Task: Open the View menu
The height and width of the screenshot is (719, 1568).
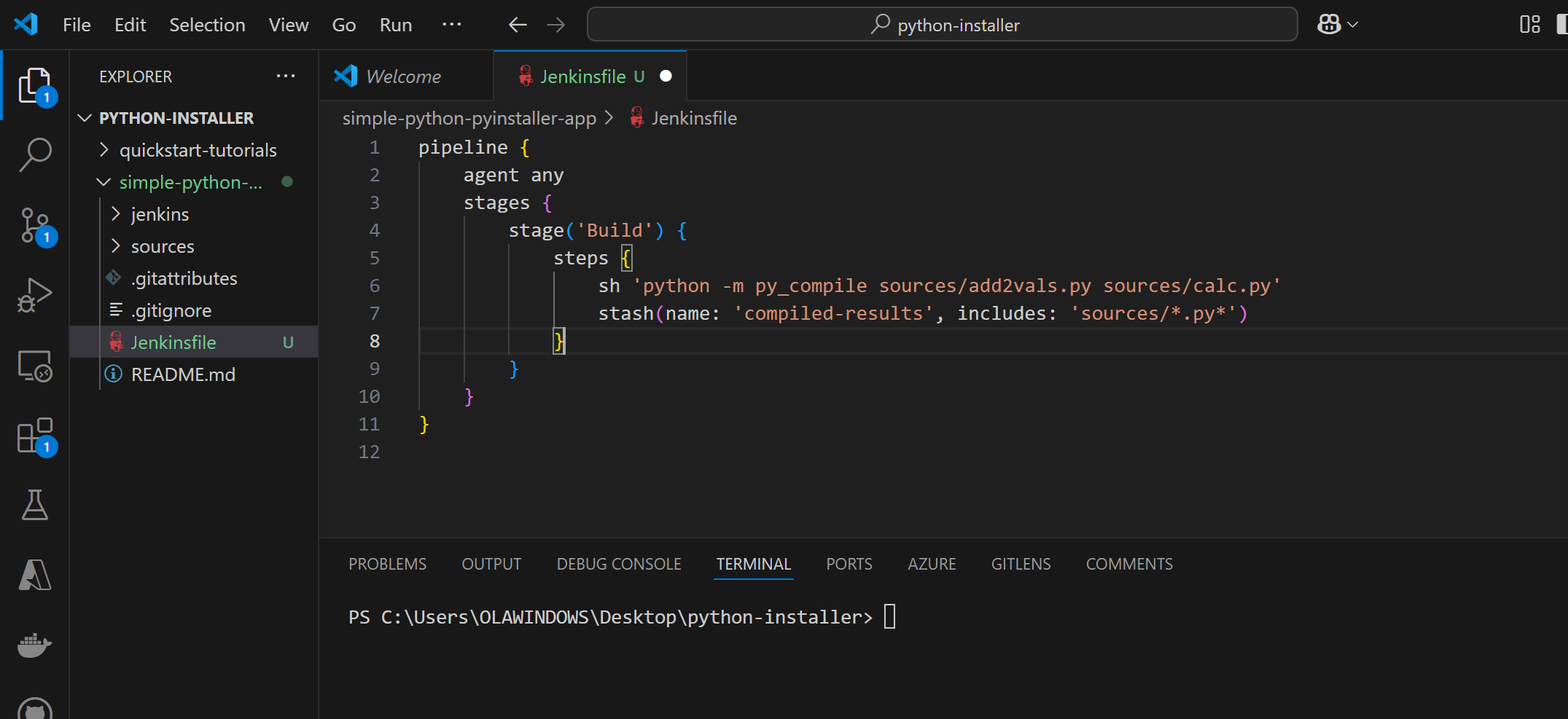Action: coord(289,25)
